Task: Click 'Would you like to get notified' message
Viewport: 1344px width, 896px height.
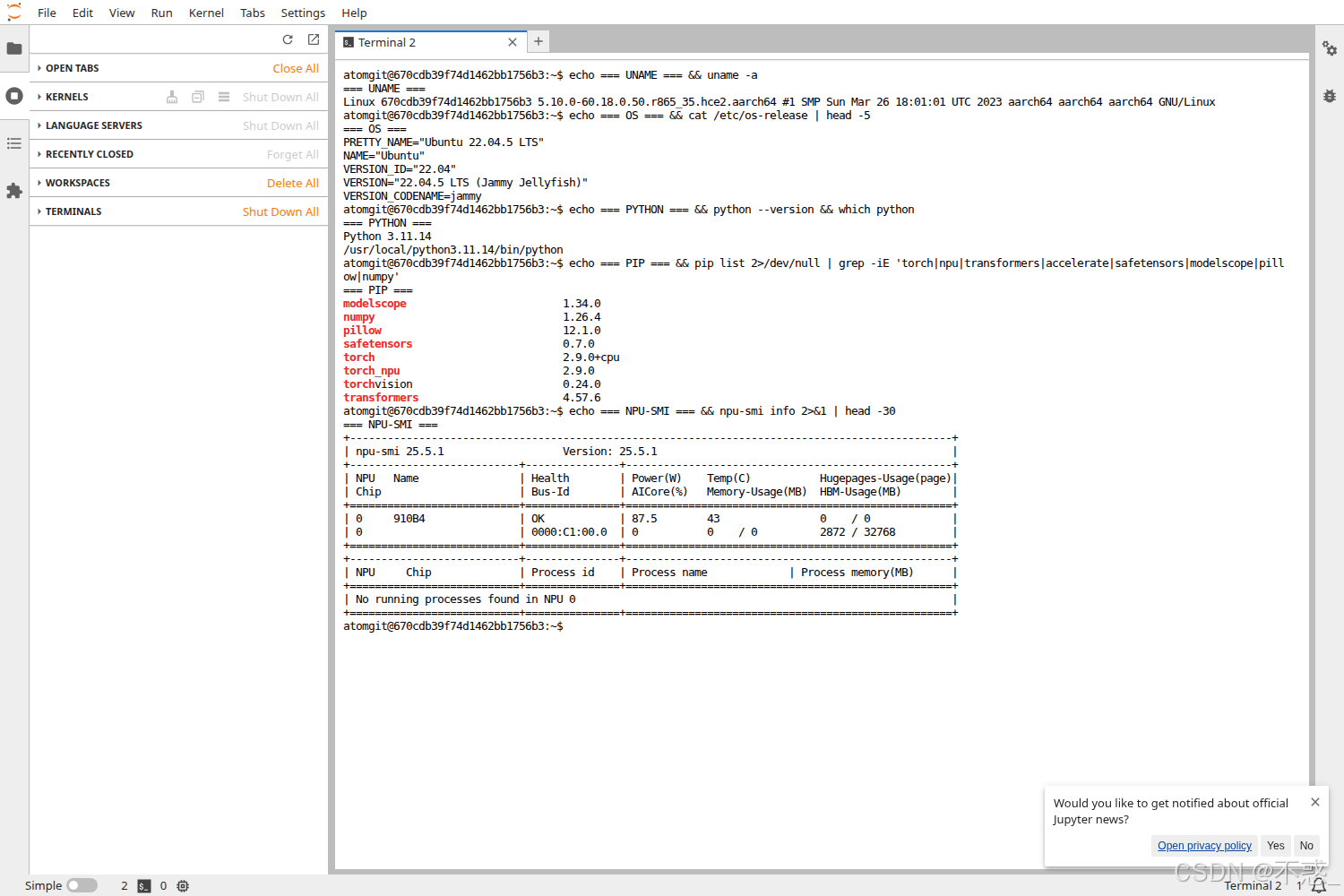Action: click(1171, 811)
